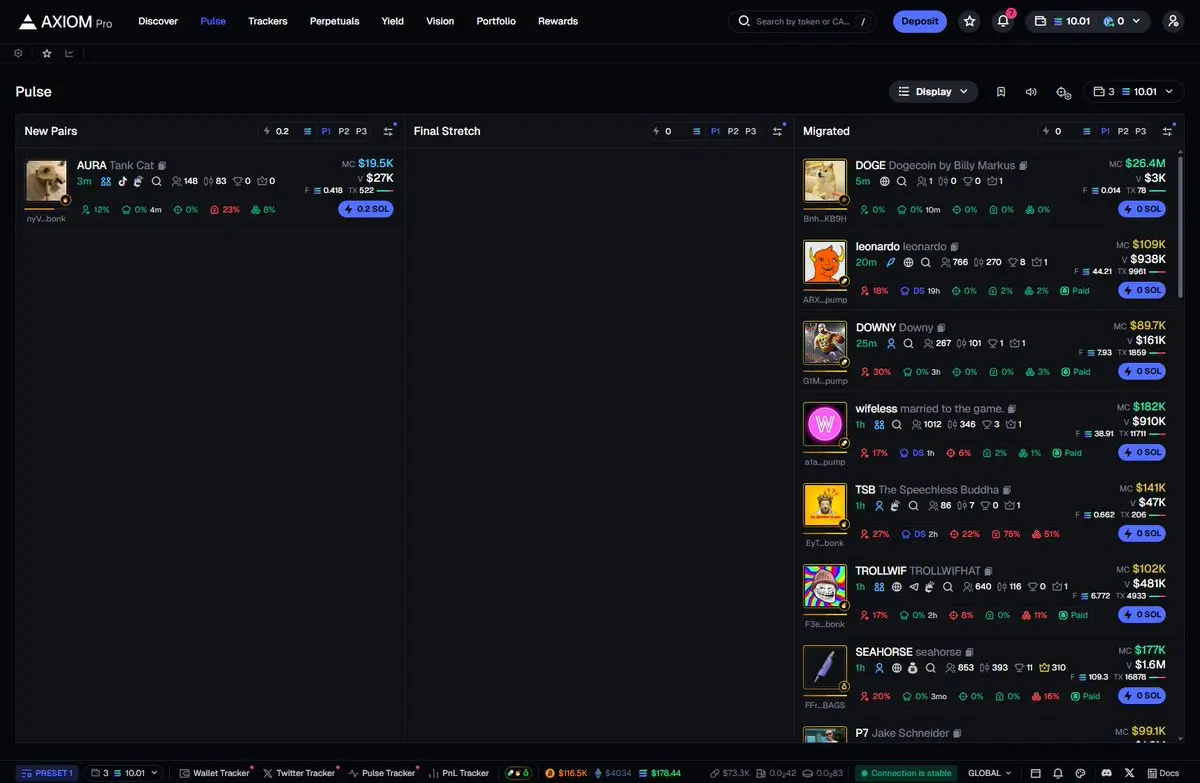Open GLOBAL region dropdown in bottom bar
1200x783 pixels.
tap(990, 773)
